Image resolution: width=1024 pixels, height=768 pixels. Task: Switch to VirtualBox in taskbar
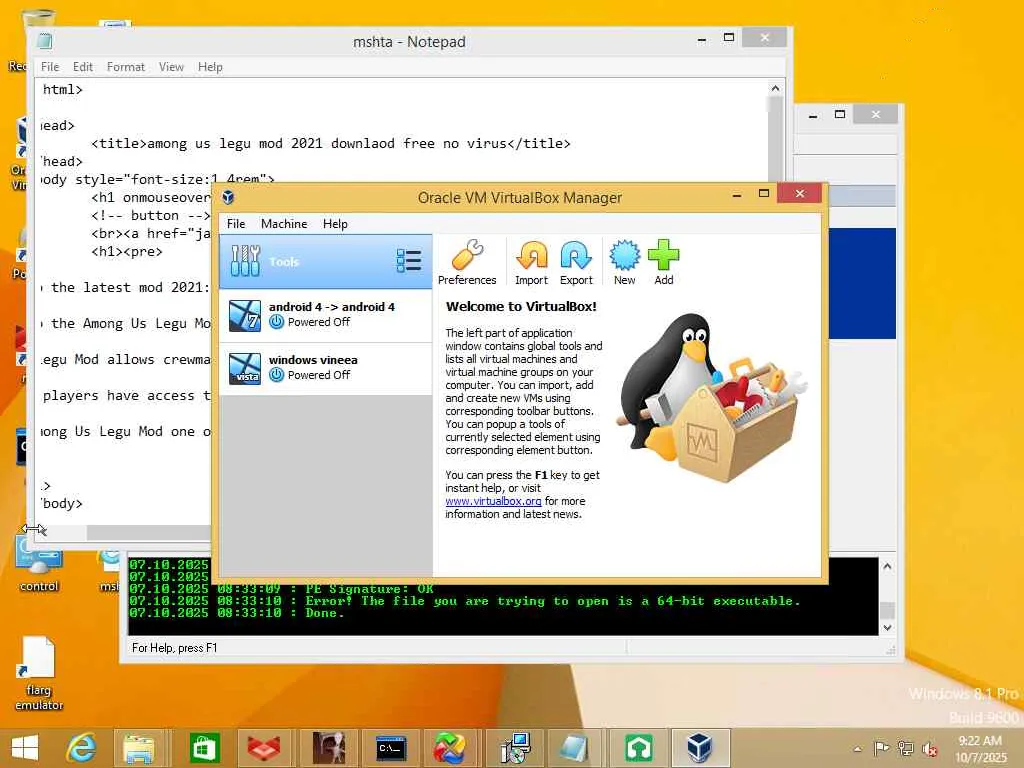click(x=699, y=748)
